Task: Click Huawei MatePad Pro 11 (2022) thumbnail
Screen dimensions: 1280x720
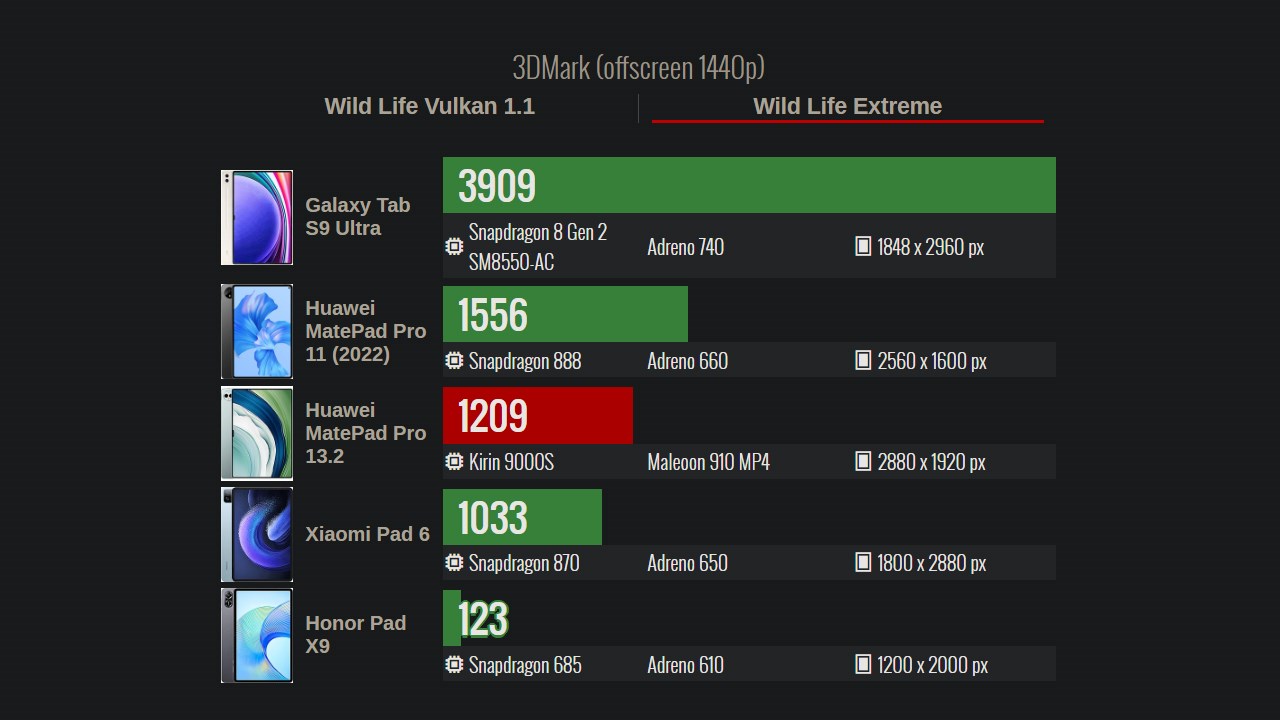Action: click(257, 331)
